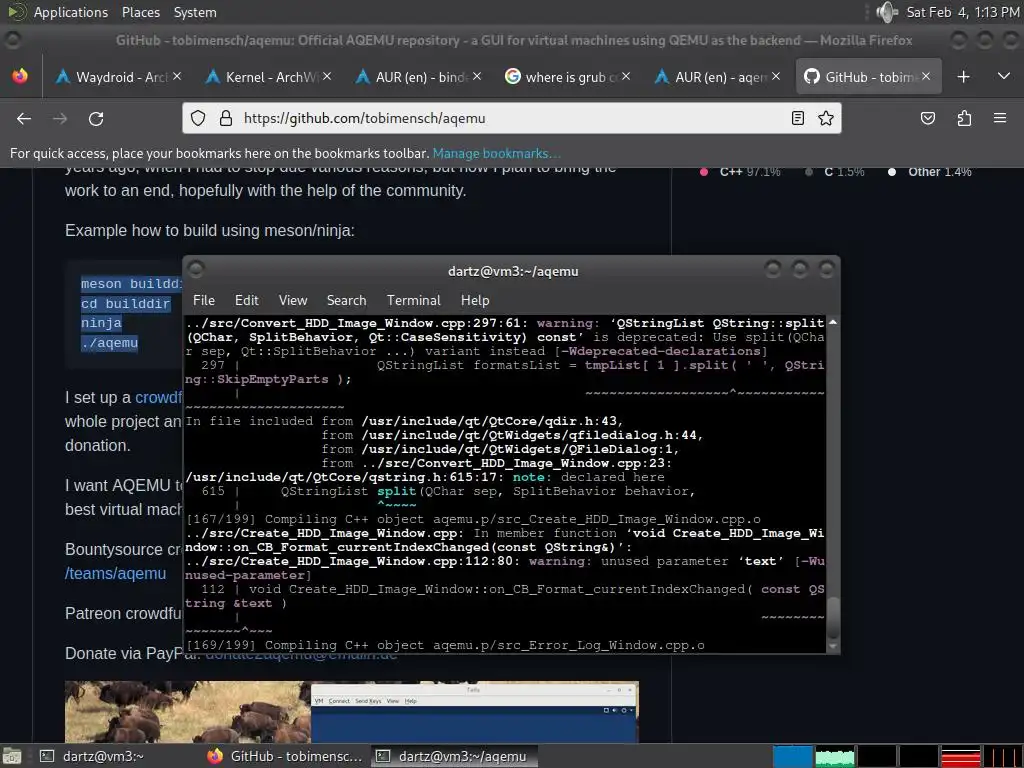Click the Firefox forward arrow
The image size is (1024, 768).
(60, 118)
